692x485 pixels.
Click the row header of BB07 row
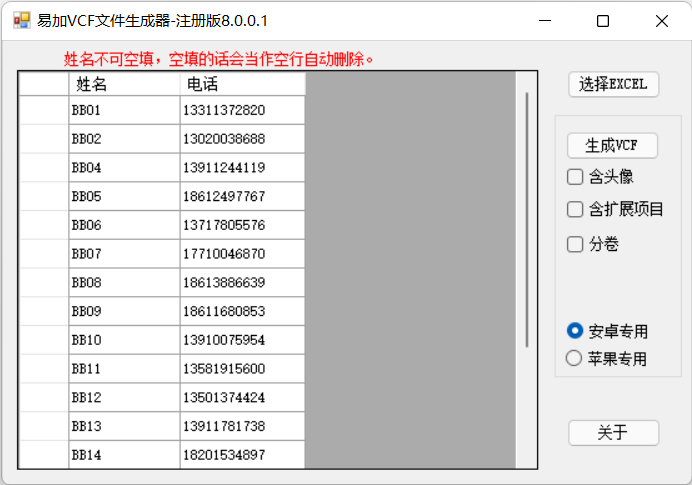(44, 253)
